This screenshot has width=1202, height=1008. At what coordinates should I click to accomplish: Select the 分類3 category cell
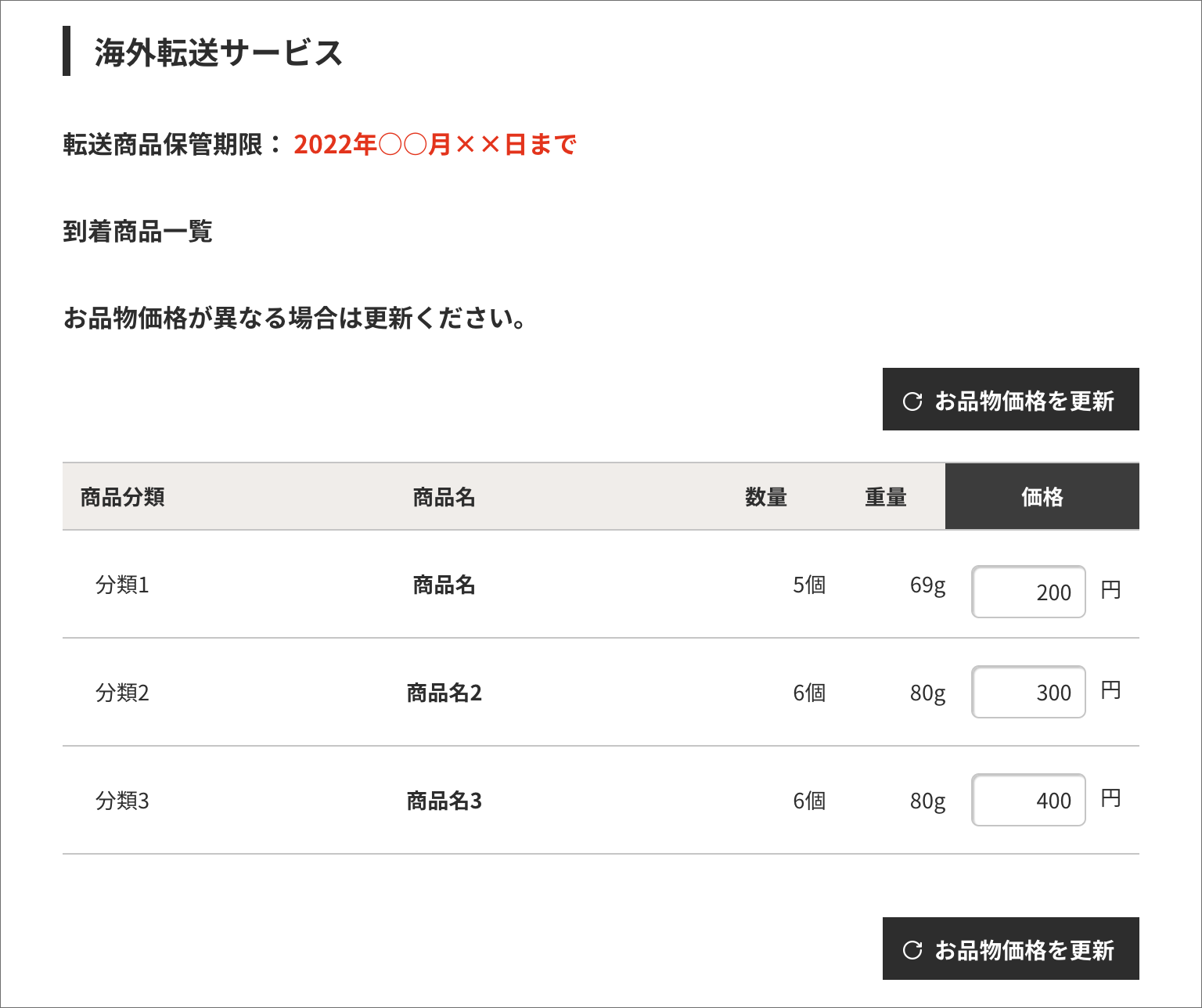click(x=122, y=801)
